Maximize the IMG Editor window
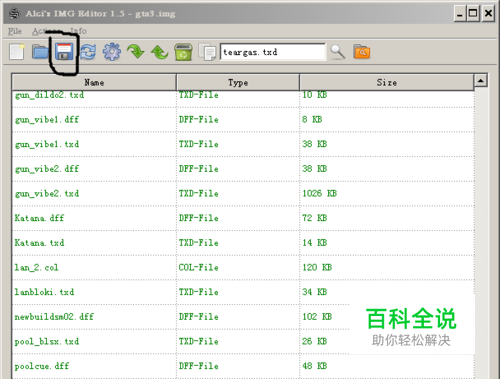This screenshot has width=500, height=379. click(473, 14)
